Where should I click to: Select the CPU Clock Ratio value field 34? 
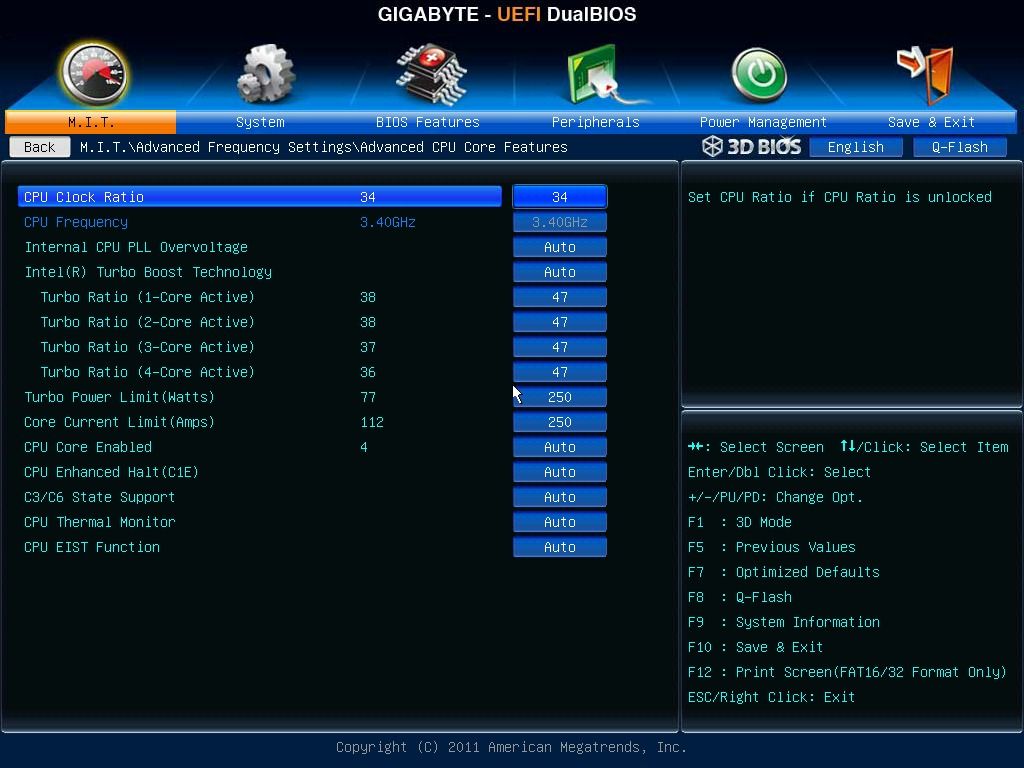pyautogui.click(x=560, y=197)
